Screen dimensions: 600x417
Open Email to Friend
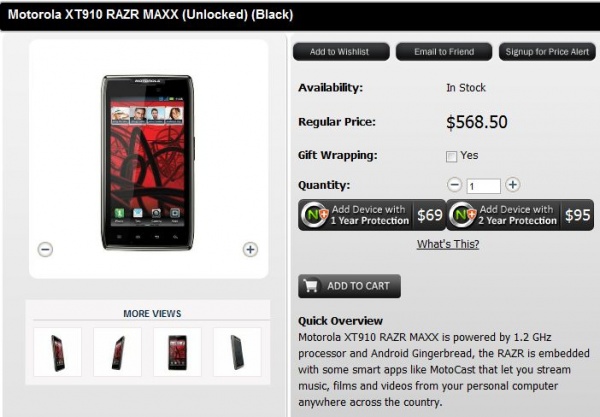click(x=444, y=52)
